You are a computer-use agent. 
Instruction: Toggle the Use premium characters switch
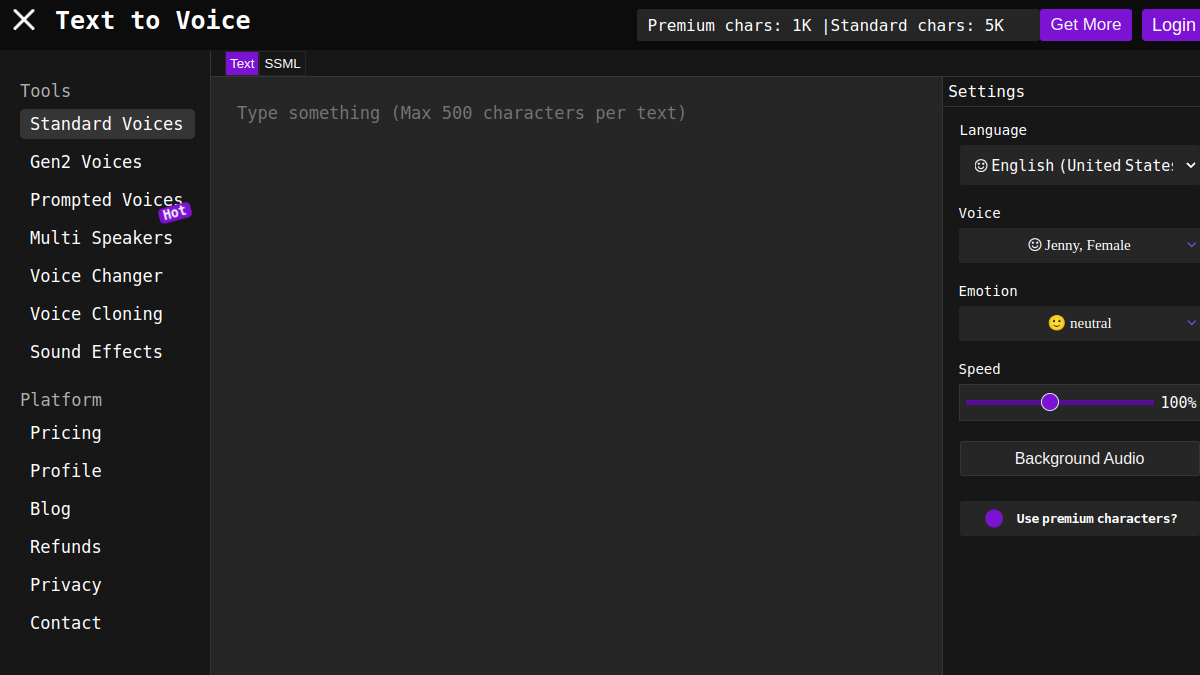(994, 518)
